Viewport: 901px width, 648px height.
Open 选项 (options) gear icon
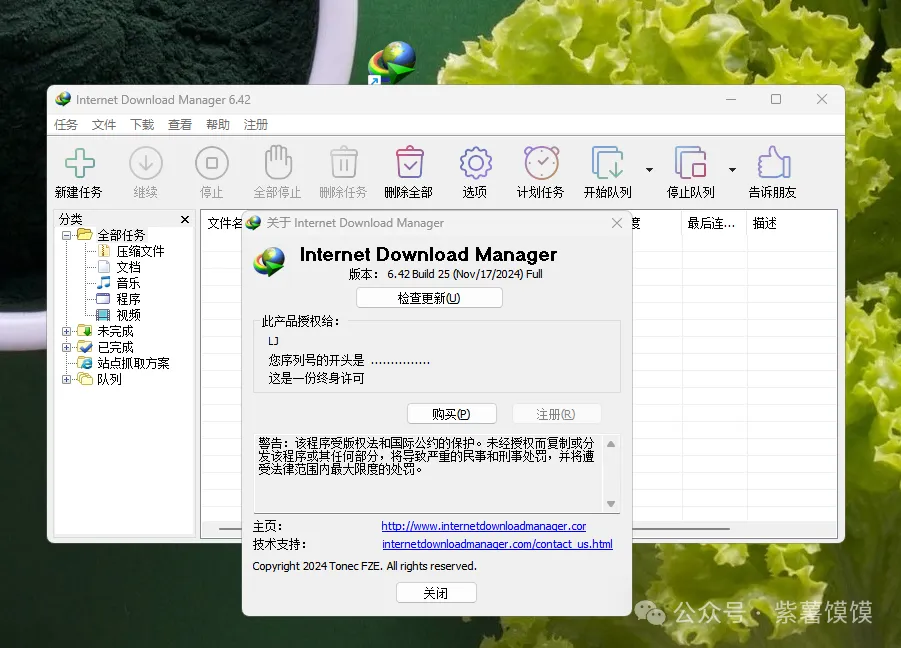coord(475,163)
